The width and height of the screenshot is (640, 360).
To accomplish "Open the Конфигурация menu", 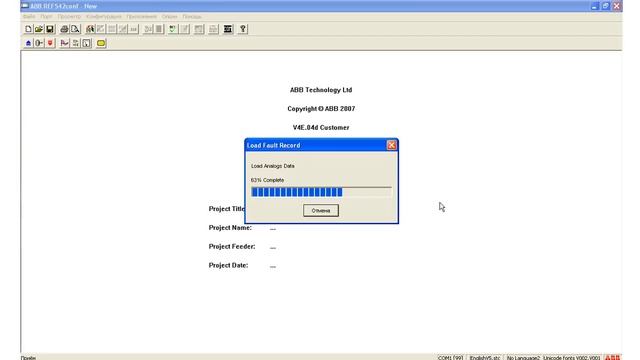I will coord(104,17).
